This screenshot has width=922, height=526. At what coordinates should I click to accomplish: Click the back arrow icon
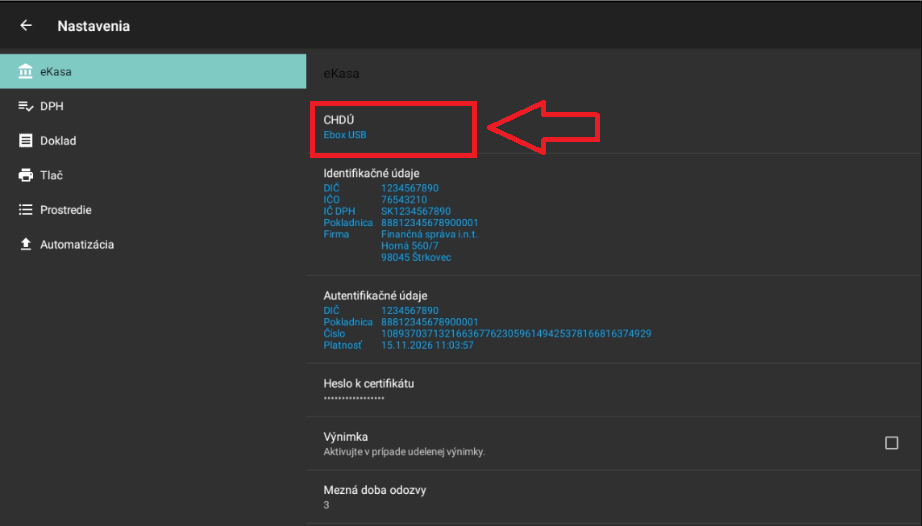26,26
